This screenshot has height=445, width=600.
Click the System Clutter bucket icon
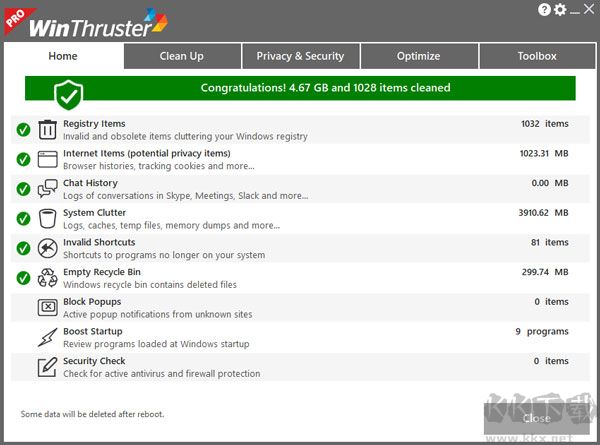(x=47, y=218)
